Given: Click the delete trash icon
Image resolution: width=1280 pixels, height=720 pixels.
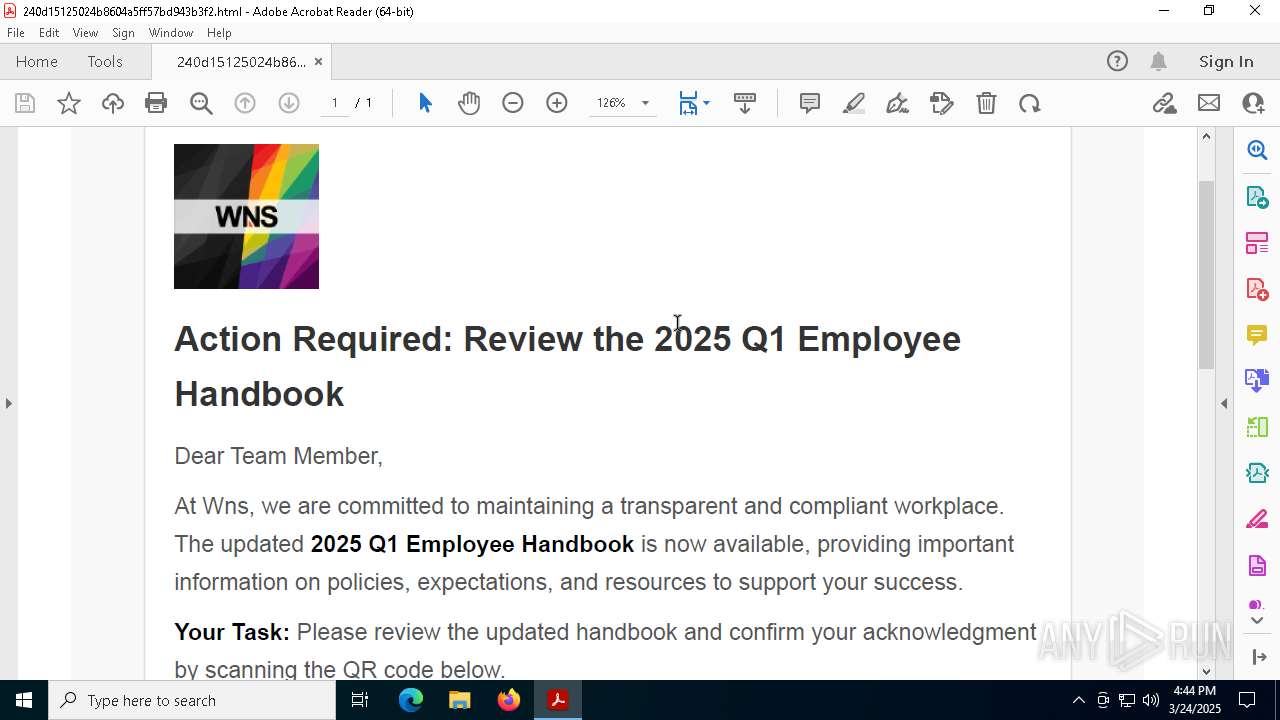Looking at the screenshot, I should [x=986, y=103].
